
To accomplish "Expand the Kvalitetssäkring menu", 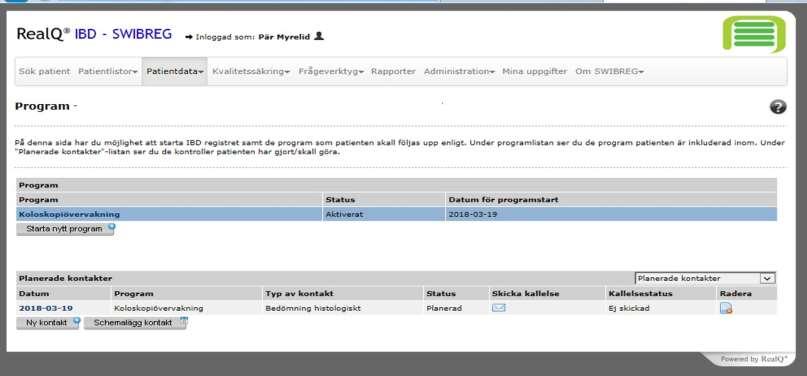I will click(x=251, y=71).
